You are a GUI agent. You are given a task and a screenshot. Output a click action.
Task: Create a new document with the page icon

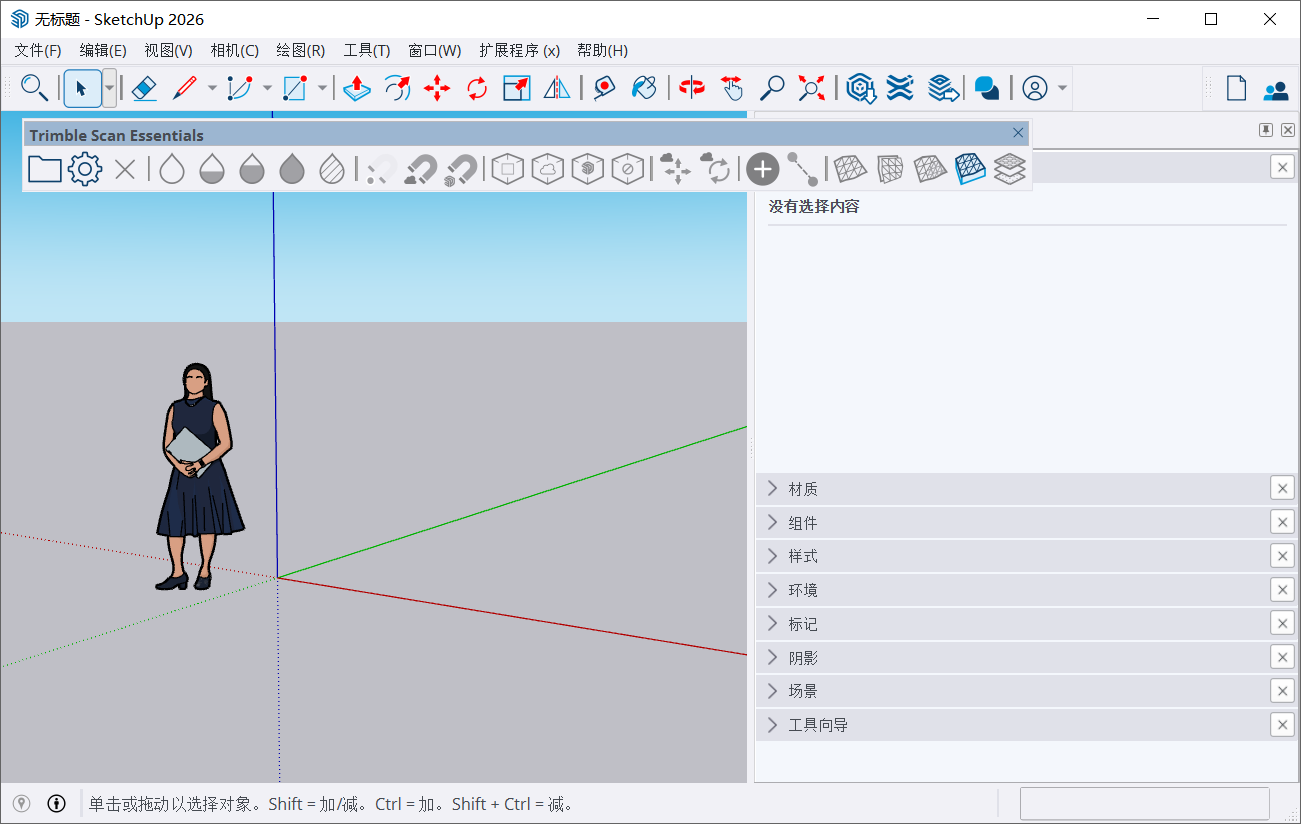(1237, 88)
